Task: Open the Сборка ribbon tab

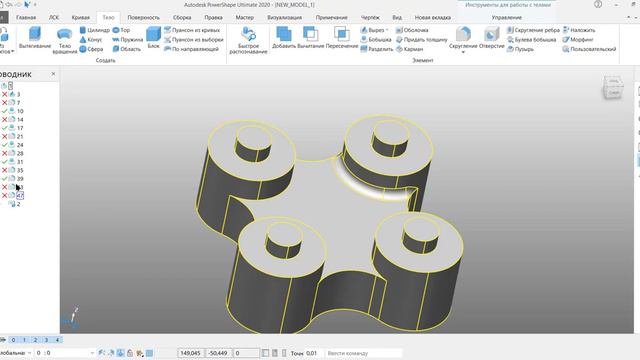Action: pos(182,18)
